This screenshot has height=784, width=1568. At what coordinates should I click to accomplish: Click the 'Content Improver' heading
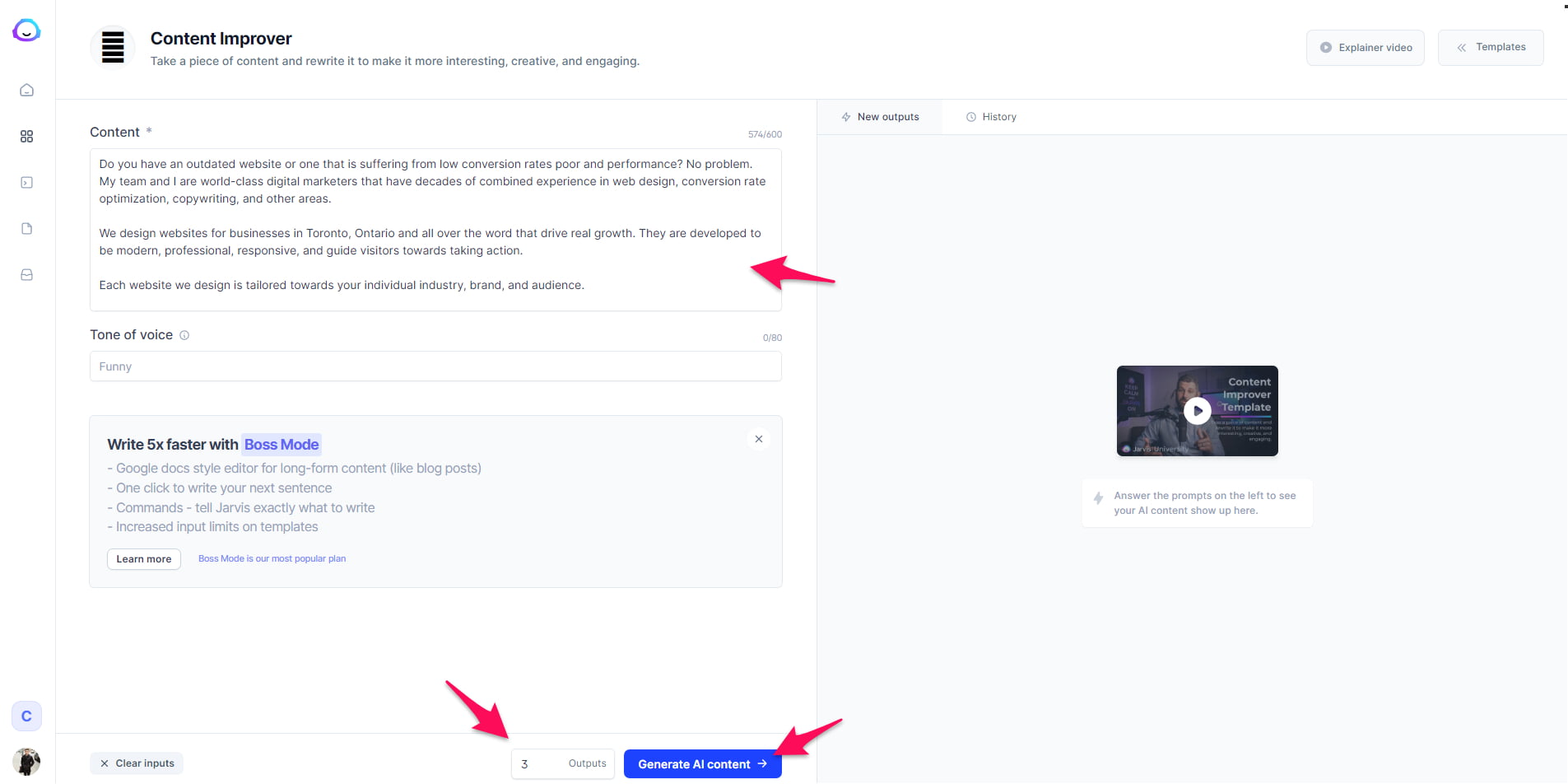(221, 39)
